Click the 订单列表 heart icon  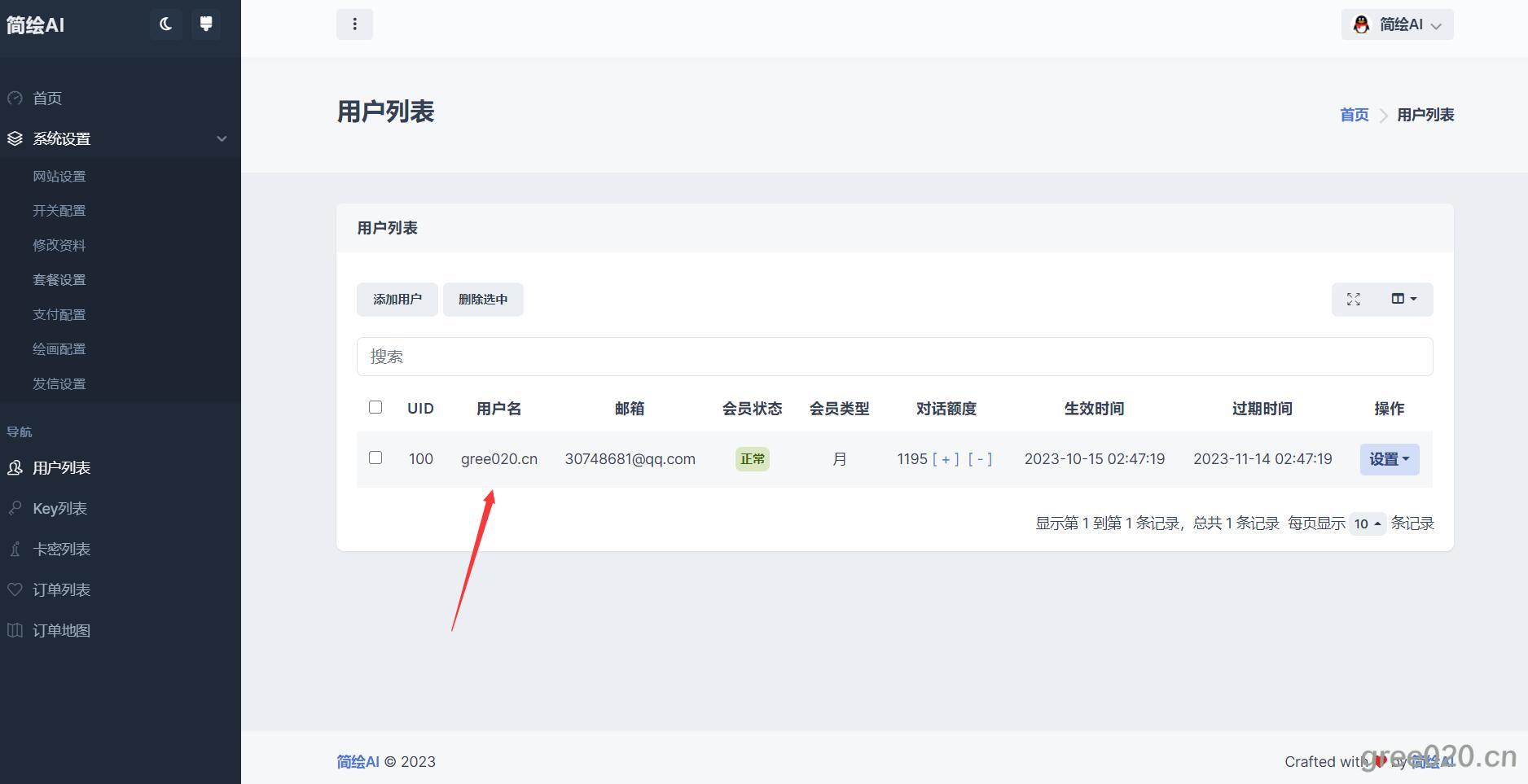tap(15, 590)
